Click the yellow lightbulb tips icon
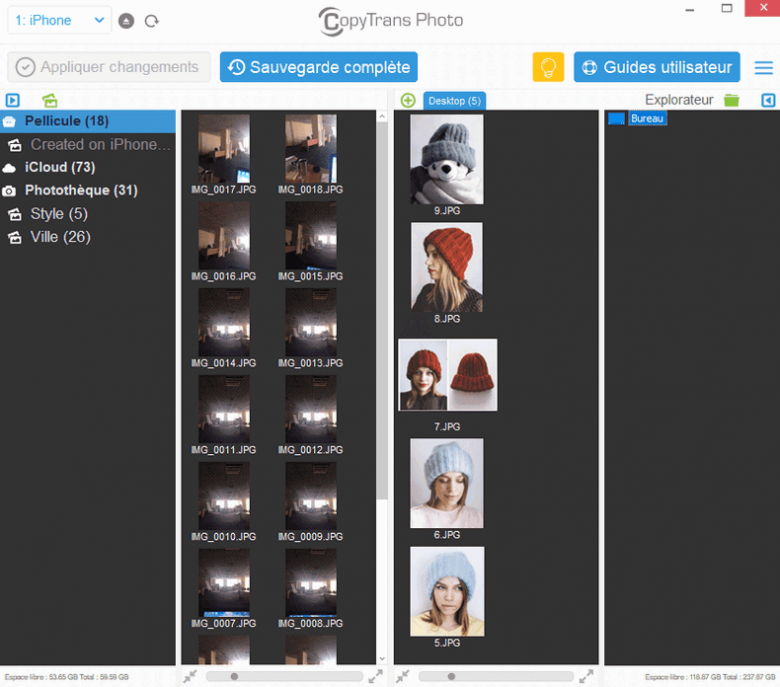This screenshot has height=687, width=780. point(548,68)
